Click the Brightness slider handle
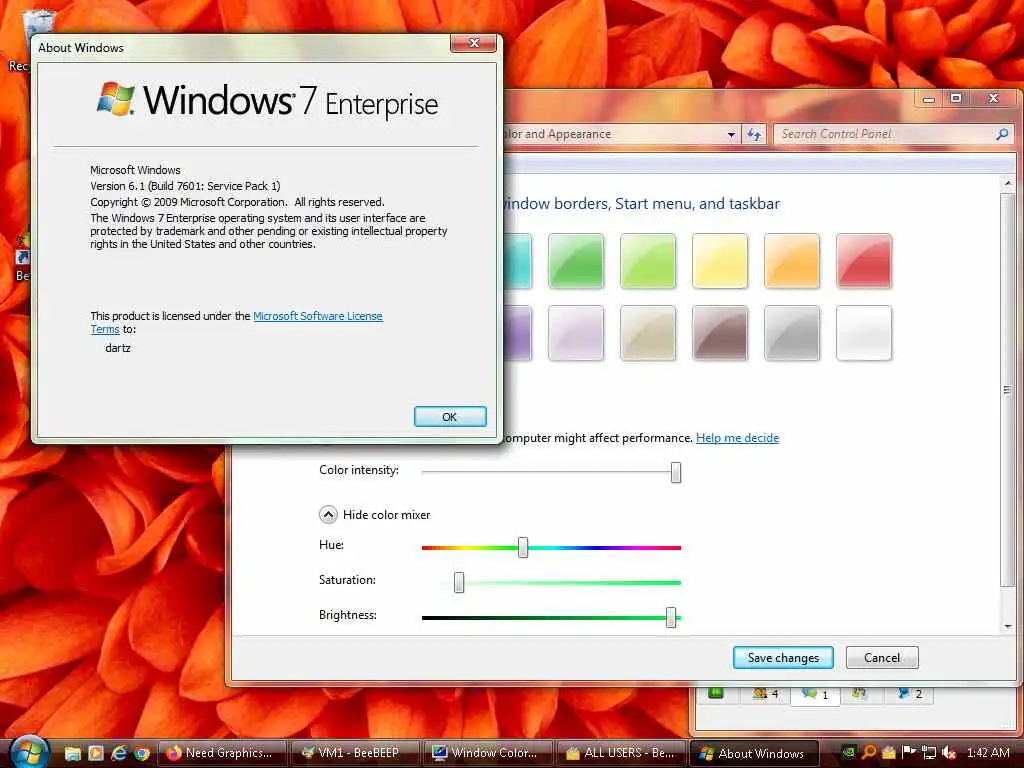The image size is (1024, 768). [x=671, y=617]
